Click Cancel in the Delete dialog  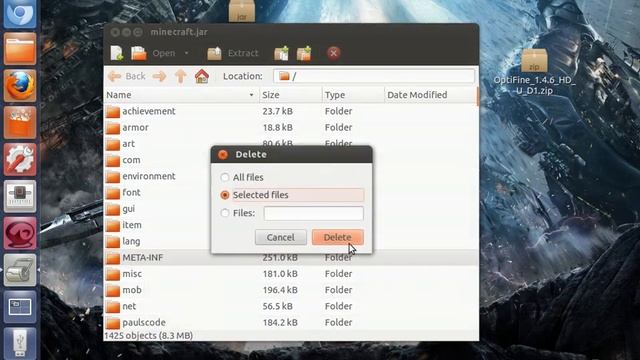(280, 237)
